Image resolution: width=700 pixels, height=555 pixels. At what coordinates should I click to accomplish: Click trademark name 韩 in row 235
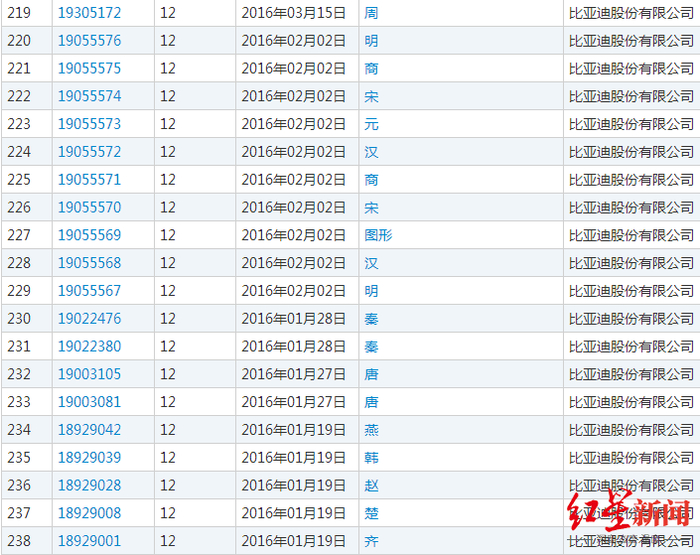pyautogui.click(x=371, y=457)
